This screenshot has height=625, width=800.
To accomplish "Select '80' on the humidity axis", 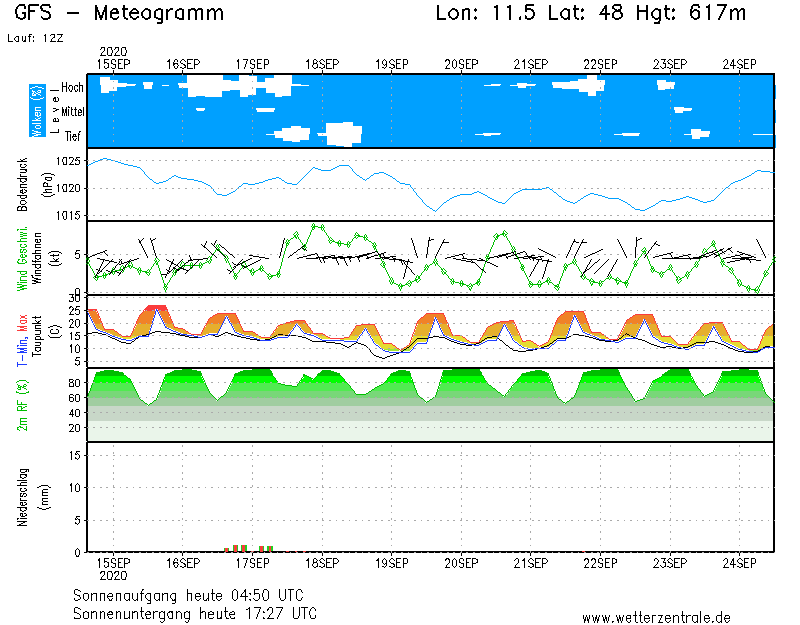I will click(x=75, y=383).
